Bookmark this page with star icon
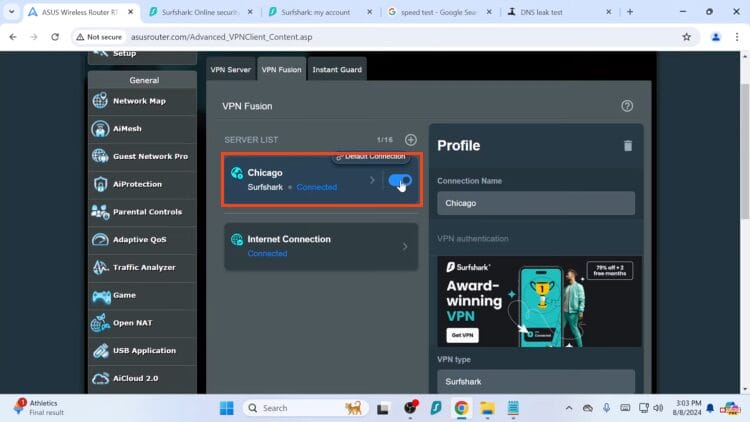 pyautogui.click(x=686, y=37)
